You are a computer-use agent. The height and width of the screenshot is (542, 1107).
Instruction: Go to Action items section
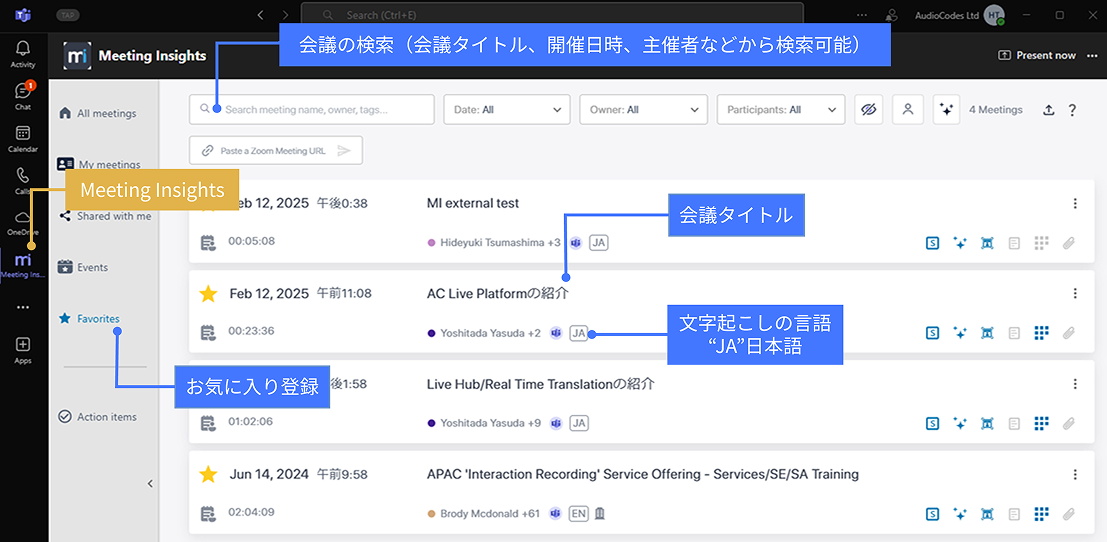tap(105, 417)
